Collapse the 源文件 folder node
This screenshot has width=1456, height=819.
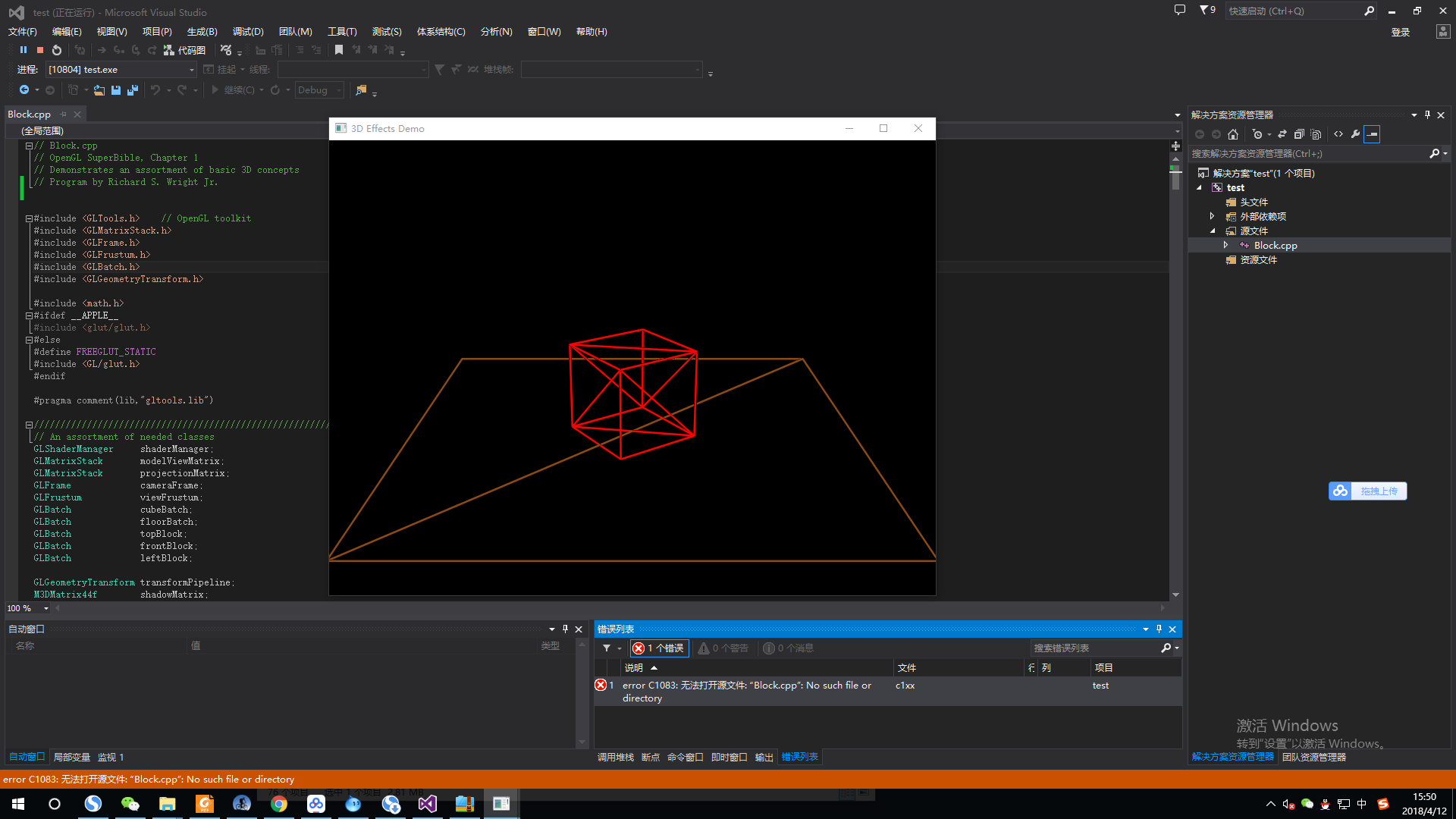click(1212, 231)
